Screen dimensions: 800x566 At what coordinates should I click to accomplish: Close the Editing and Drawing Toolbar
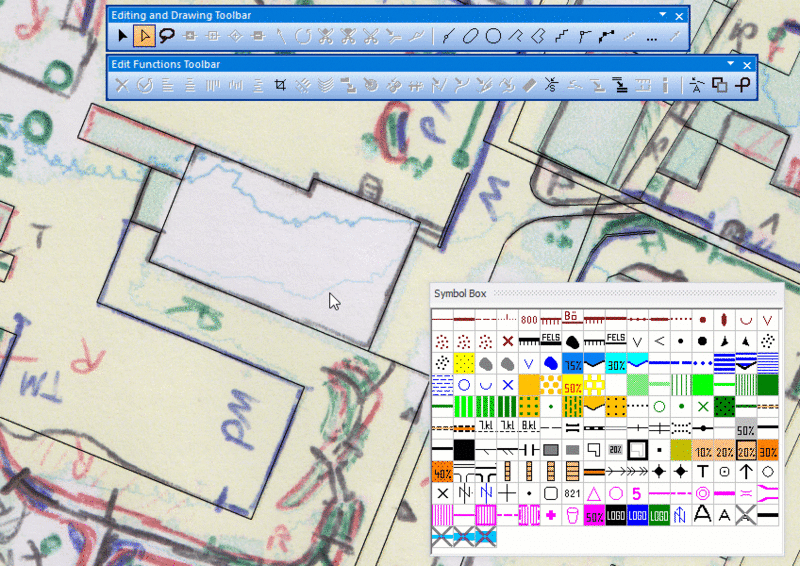click(679, 16)
